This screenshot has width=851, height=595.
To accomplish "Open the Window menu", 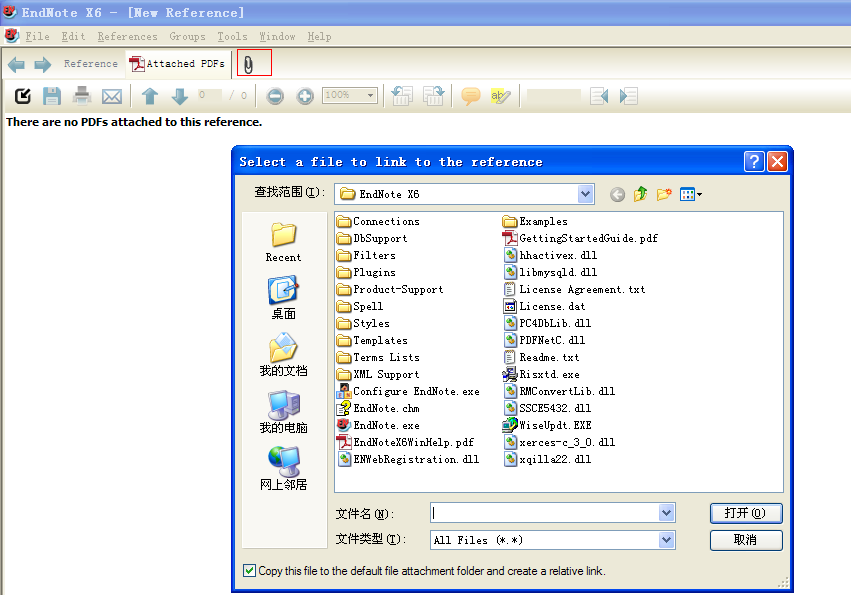I will point(277,36).
